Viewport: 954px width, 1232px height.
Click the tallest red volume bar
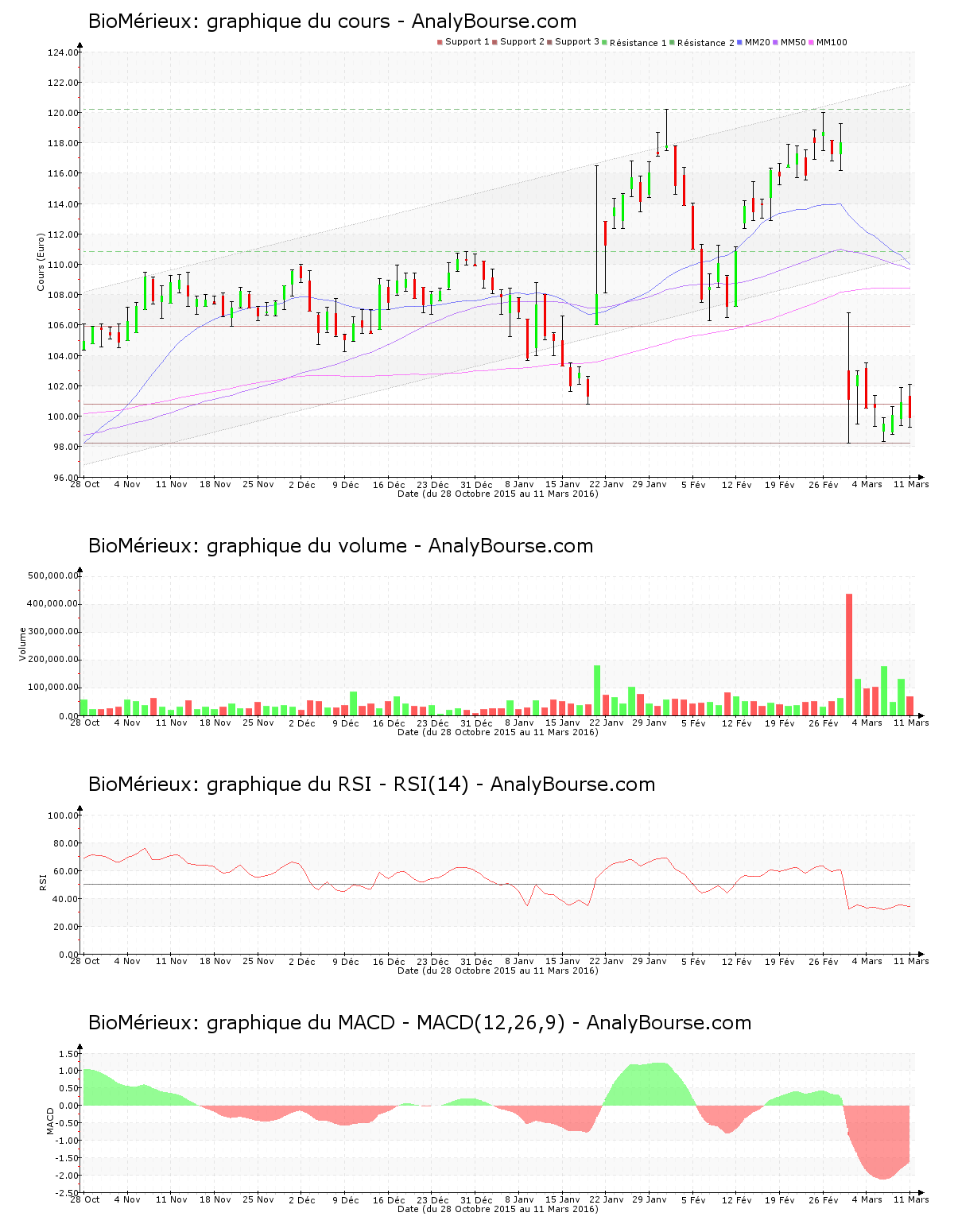tap(849, 654)
